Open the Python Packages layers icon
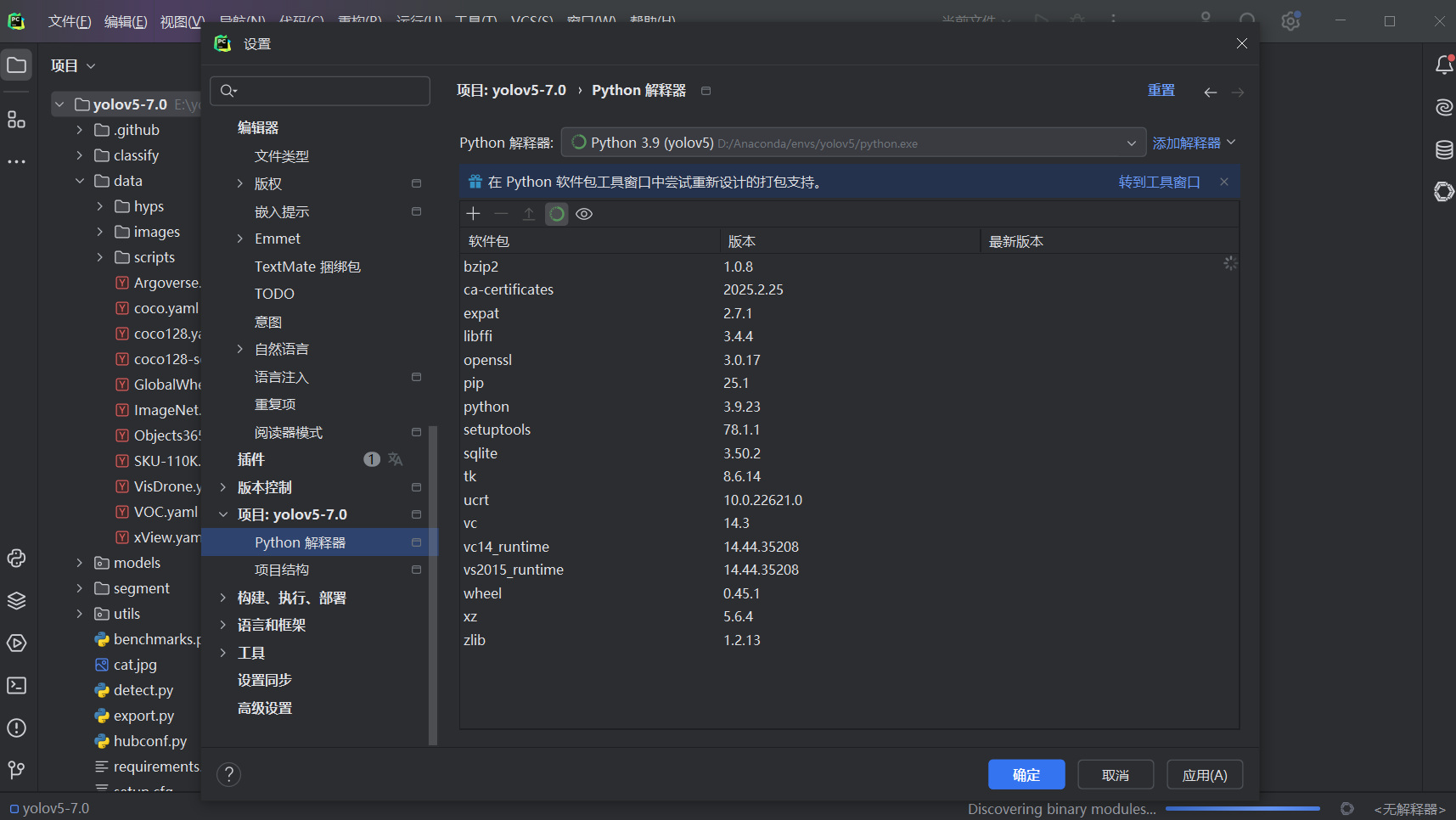The width and height of the screenshot is (1456, 820). tap(16, 600)
